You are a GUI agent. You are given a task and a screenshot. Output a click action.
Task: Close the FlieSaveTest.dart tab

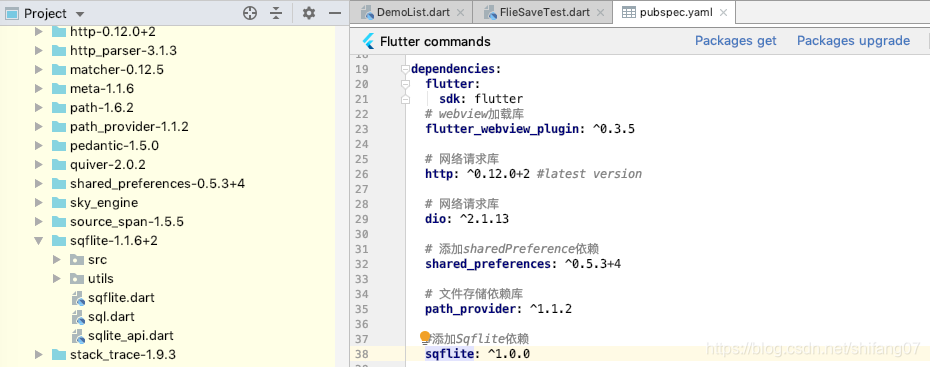click(600, 12)
